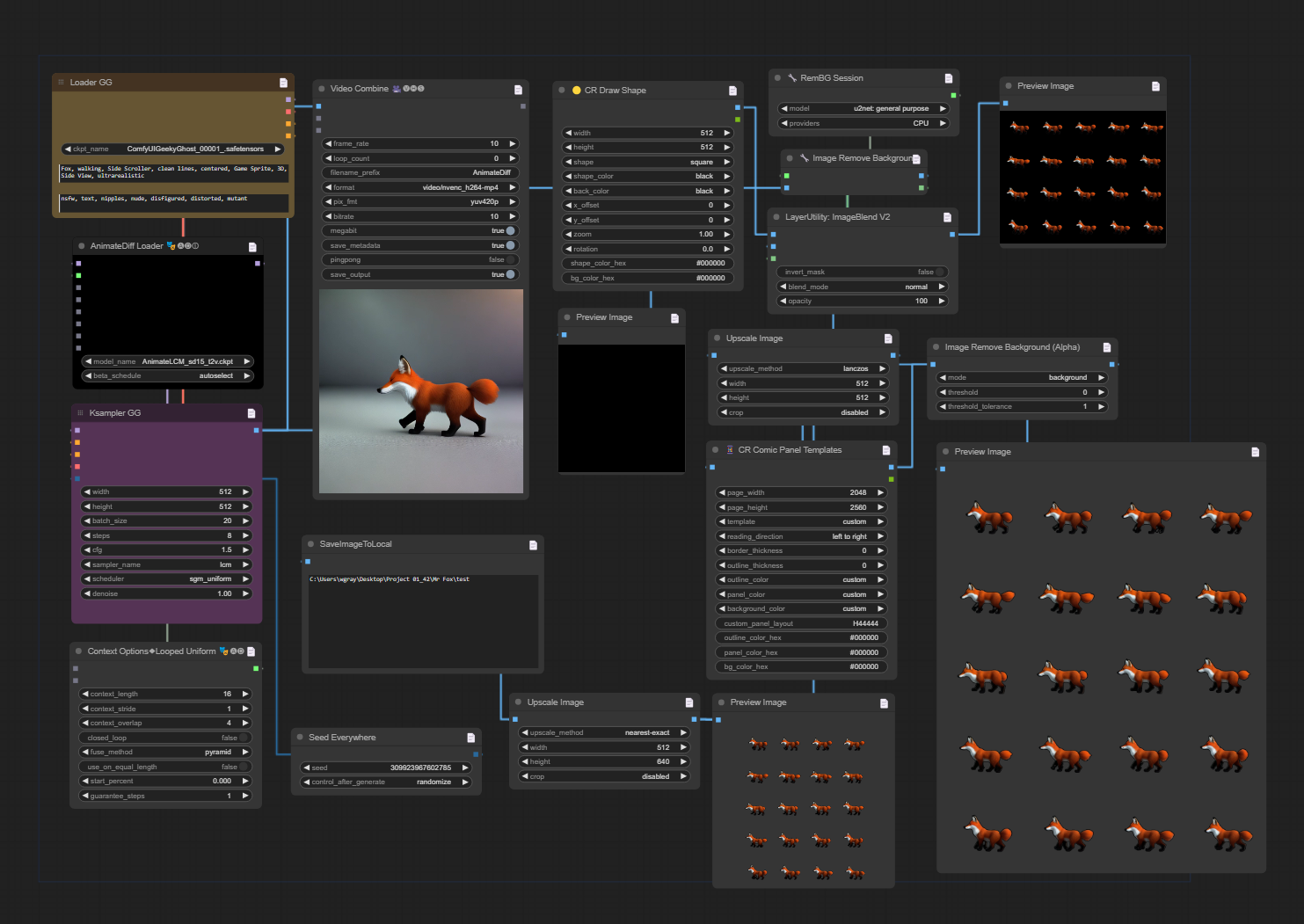Click the save path text field in SaveImageToLocal
This screenshot has height=924, width=1304.
coord(421,620)
